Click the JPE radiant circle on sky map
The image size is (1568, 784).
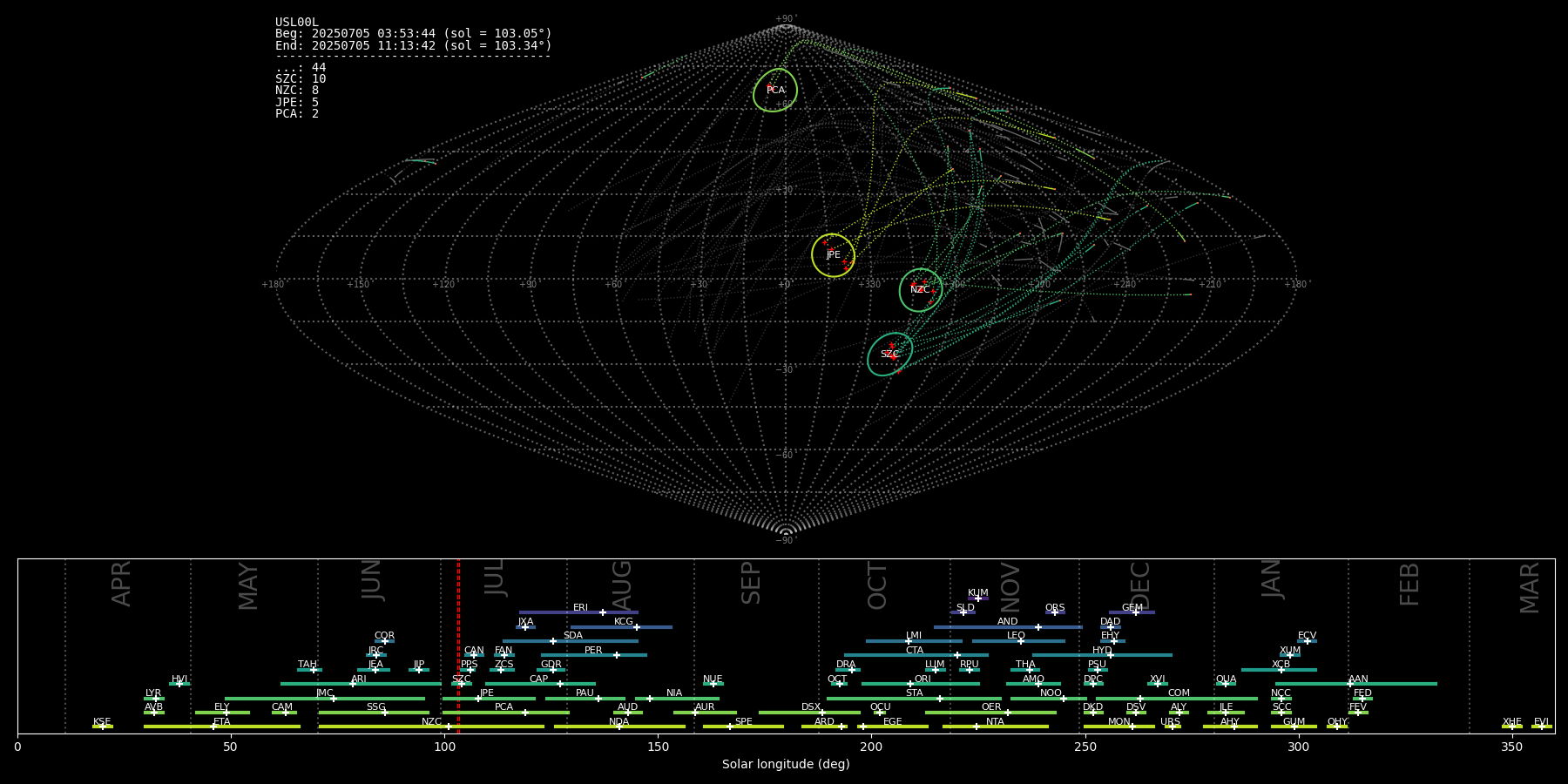pyautogui.click(x=833, y=255)
